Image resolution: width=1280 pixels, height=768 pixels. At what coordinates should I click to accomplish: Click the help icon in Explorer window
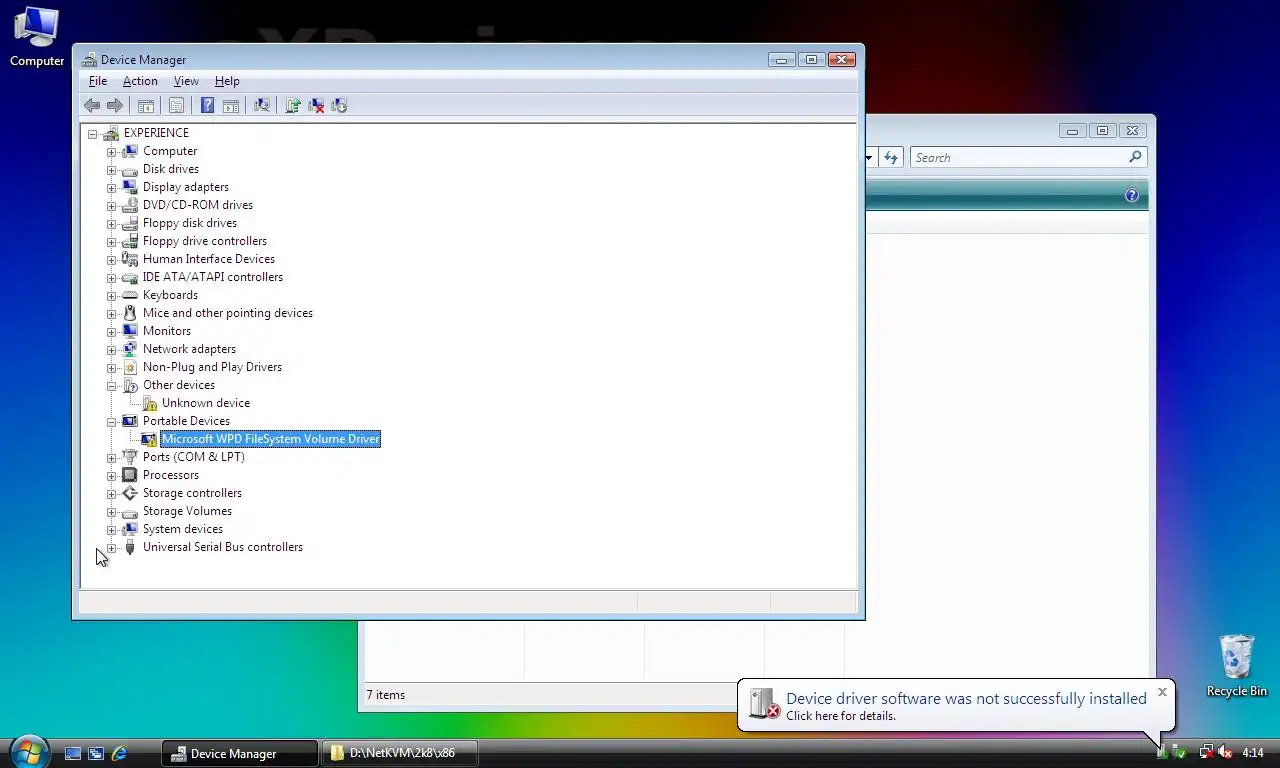coord(1132,196)
